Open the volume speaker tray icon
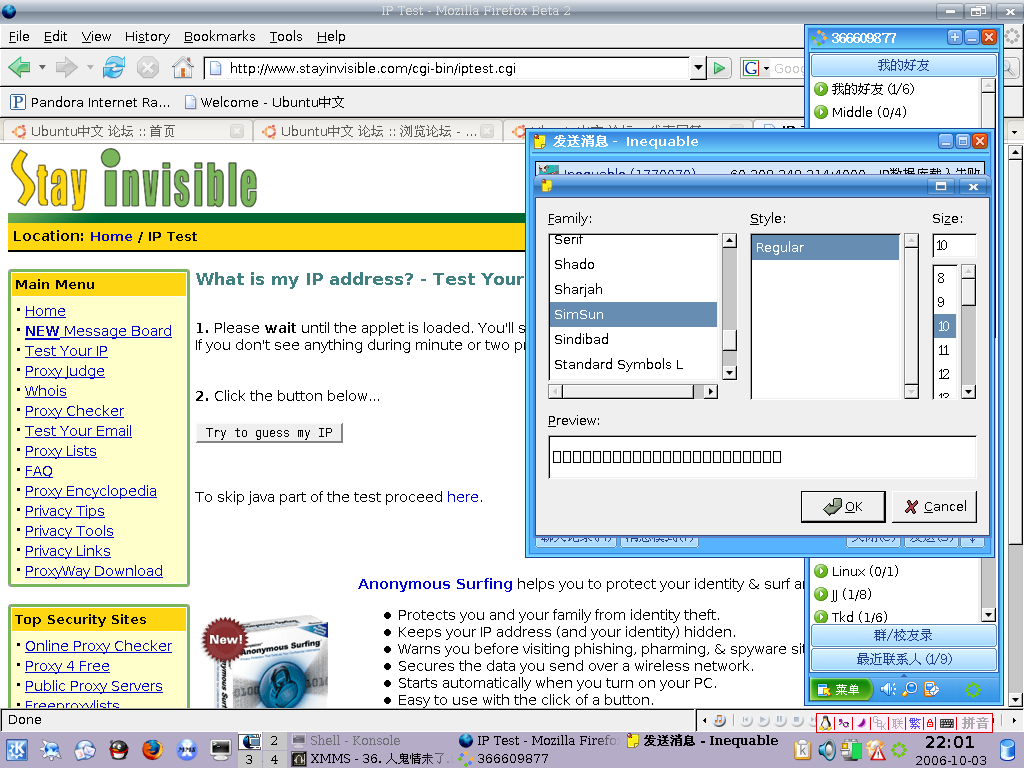The width and height of the screenshot is (1024, 768). pos(827,750)
